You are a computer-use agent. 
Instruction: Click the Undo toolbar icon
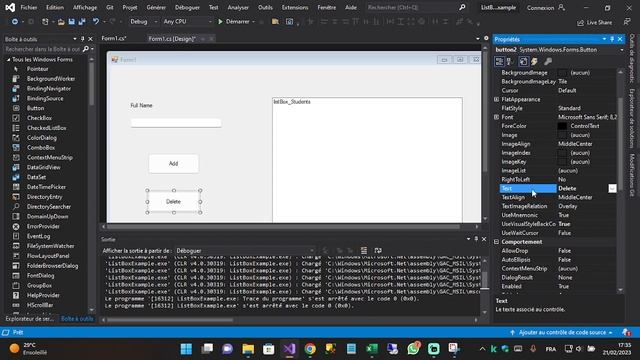pyautogui.click(x=96, y=22)
